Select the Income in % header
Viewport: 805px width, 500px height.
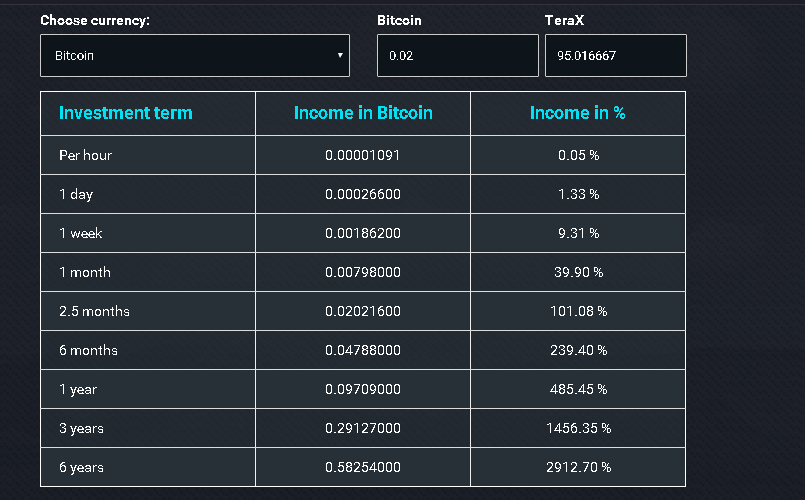coord(578,113)
